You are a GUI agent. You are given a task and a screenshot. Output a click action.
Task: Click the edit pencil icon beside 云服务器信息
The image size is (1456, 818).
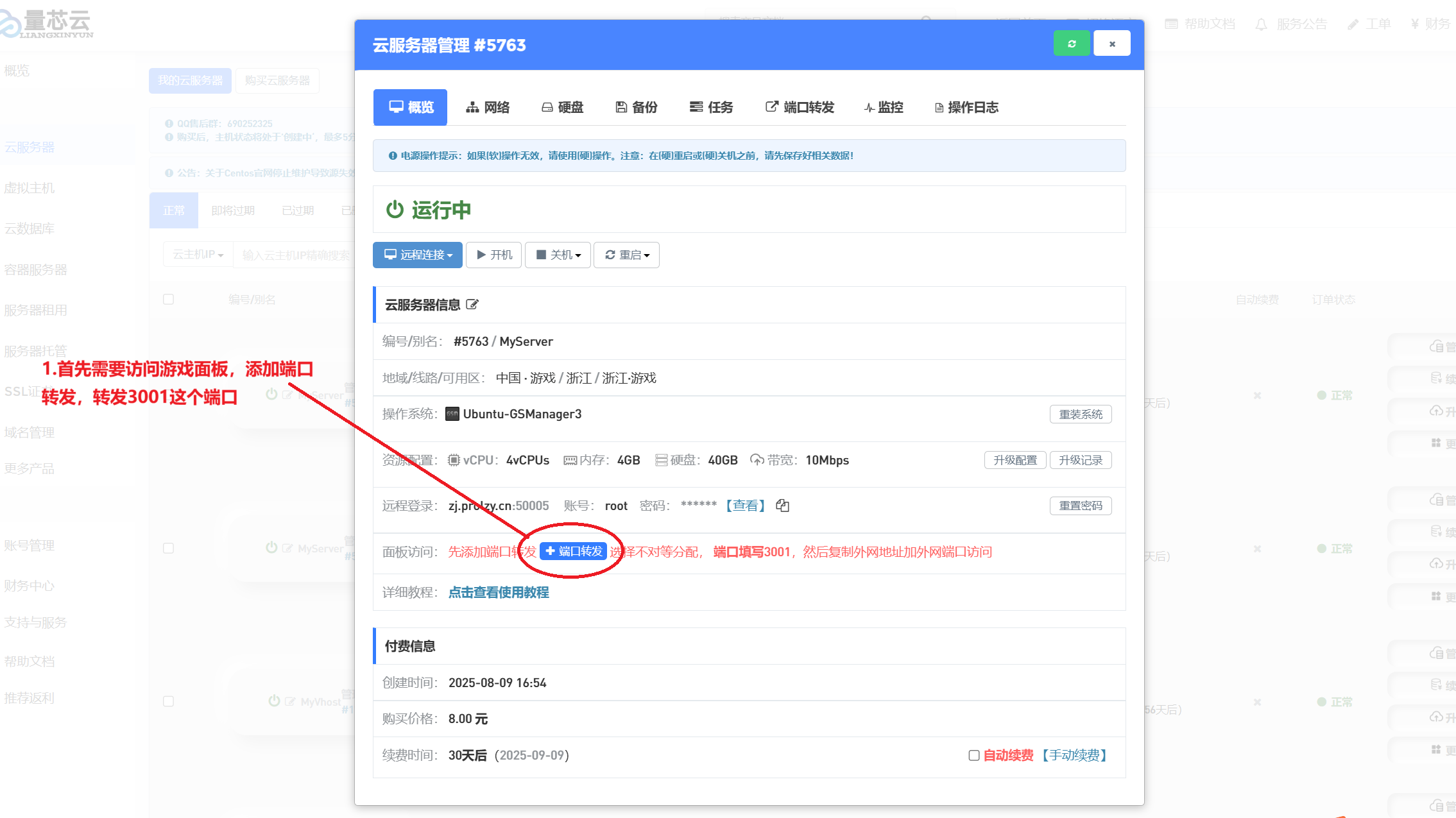(x=472, y=305)
